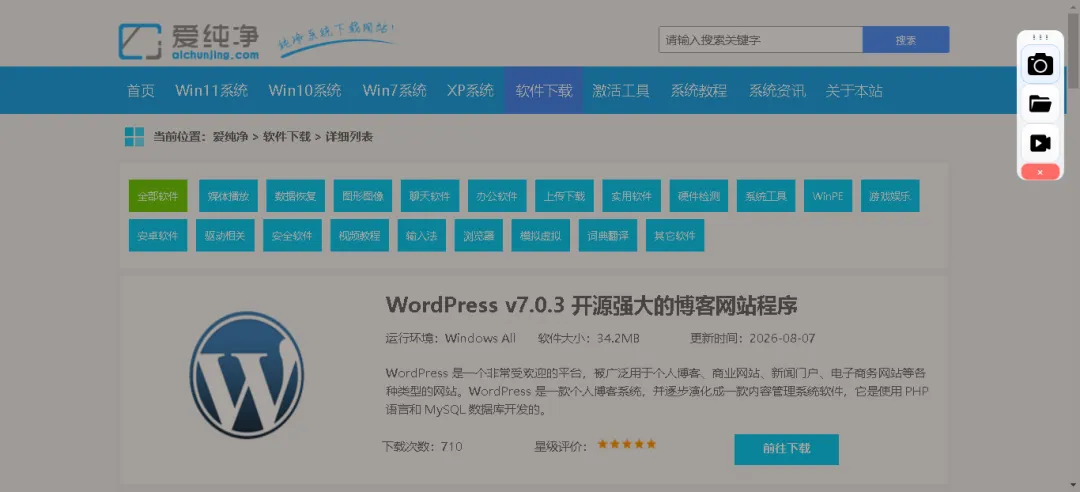1080x492 pixels.
Task: Filter by 办公软件 category
Action: coord(497,196)
